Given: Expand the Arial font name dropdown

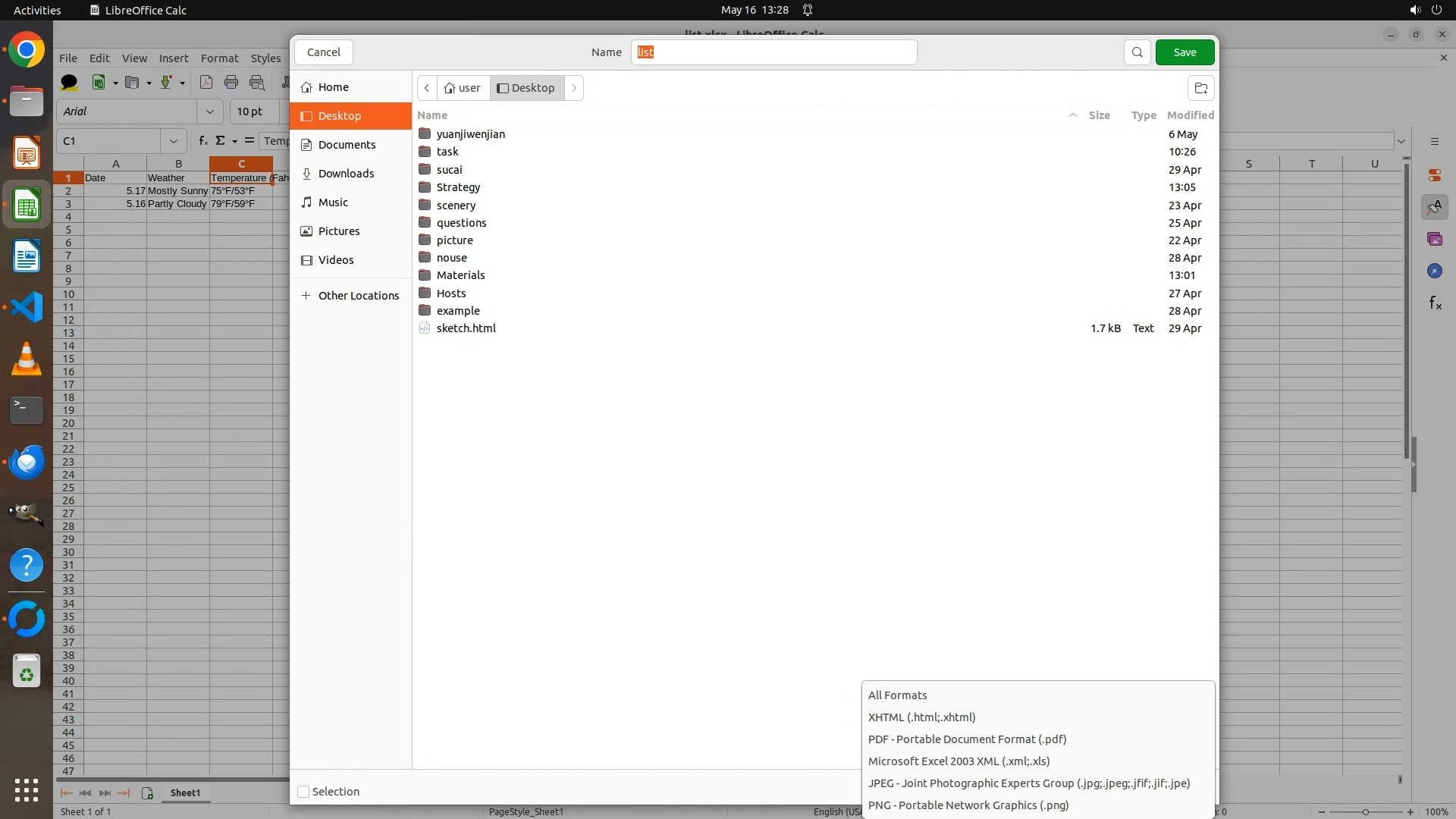Looking at the screenshot, I should coord(209,111).
